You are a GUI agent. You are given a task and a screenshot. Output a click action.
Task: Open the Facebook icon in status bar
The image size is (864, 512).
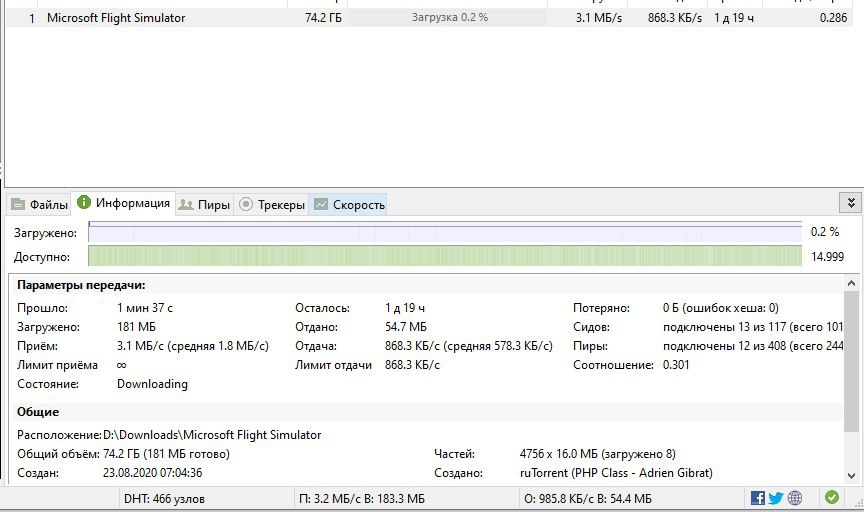point(758,498)
